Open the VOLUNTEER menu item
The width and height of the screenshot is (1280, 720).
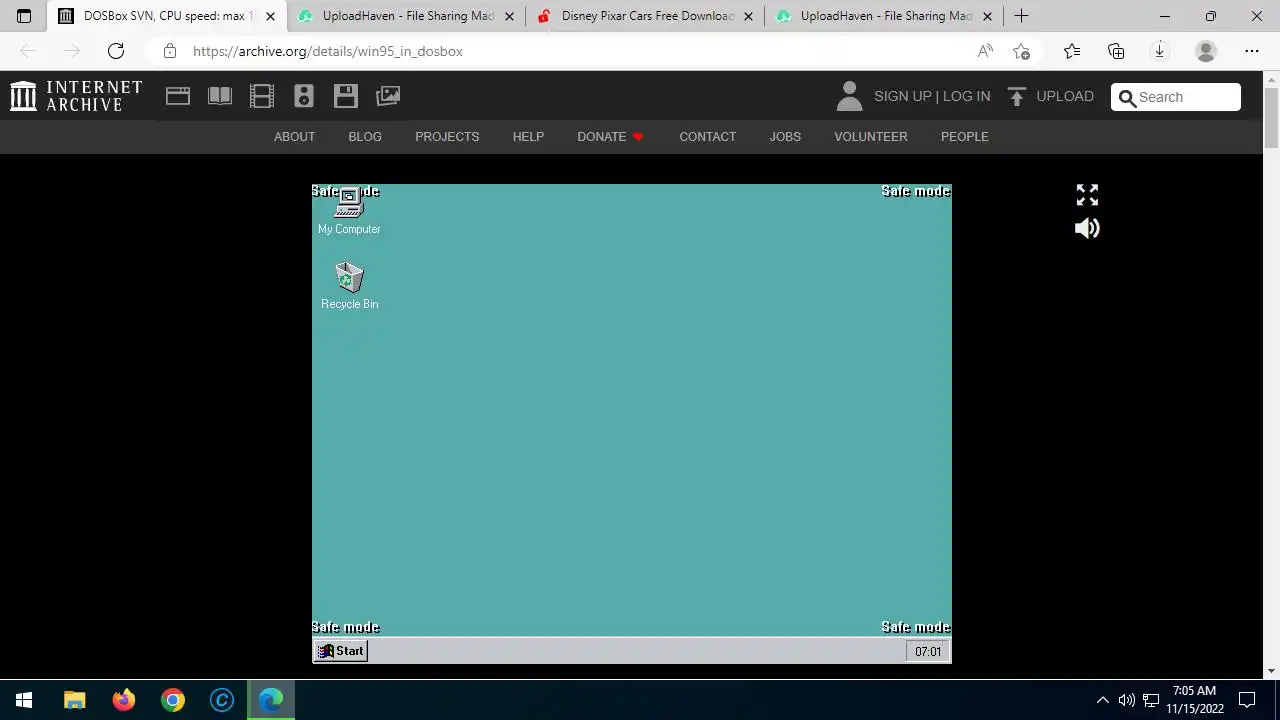[871, 136]
